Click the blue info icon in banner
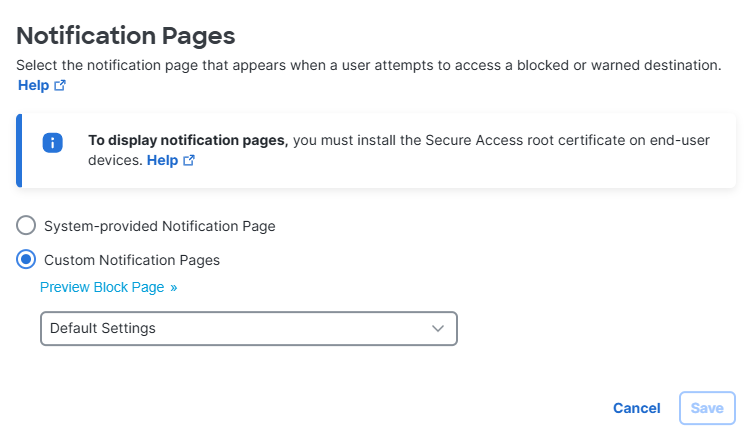The image size is (747, 438). (x=52, y=143)
